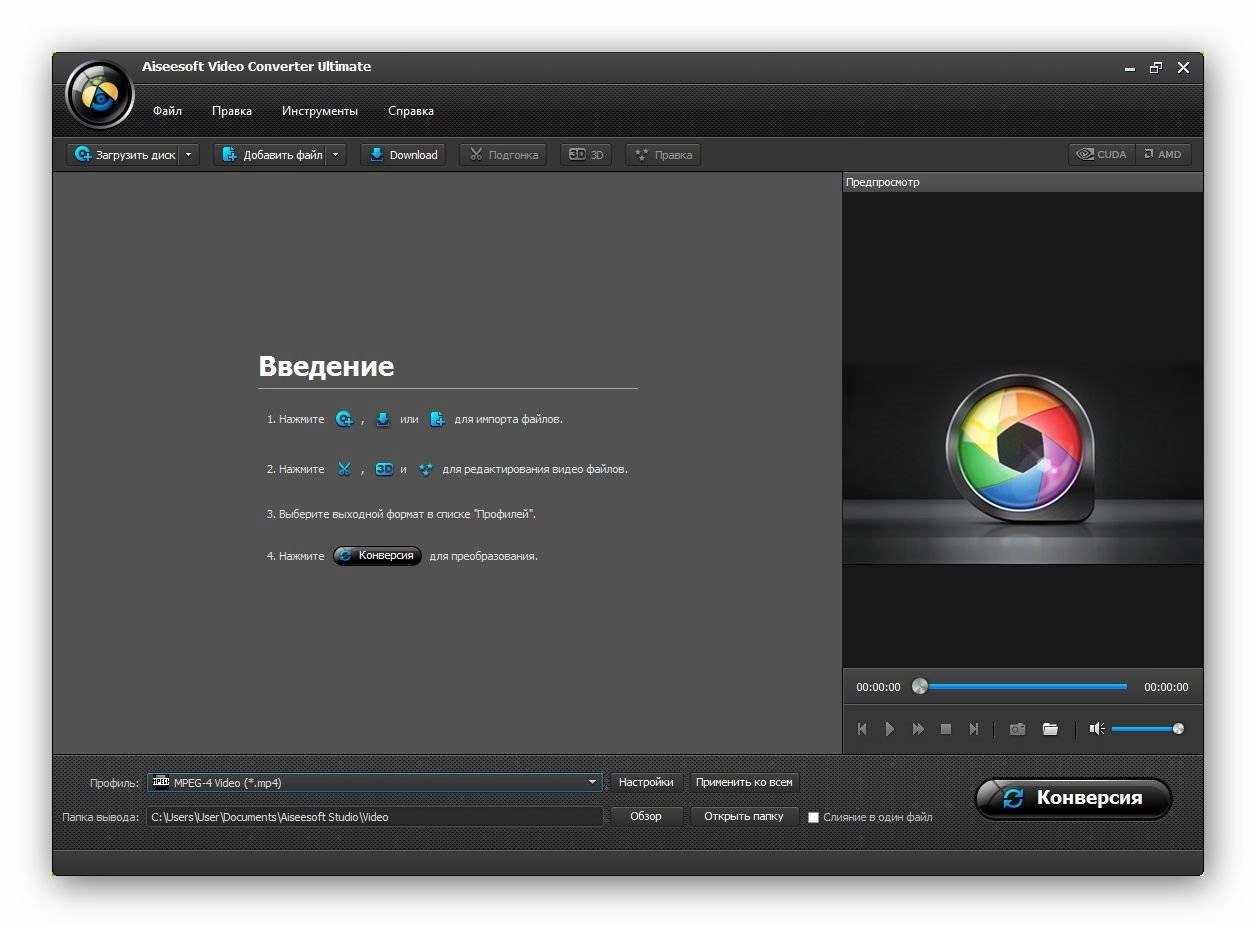Click the Настройки button
The width and height of the screenshot is (1256, 928).
click(x=646, y=782)
